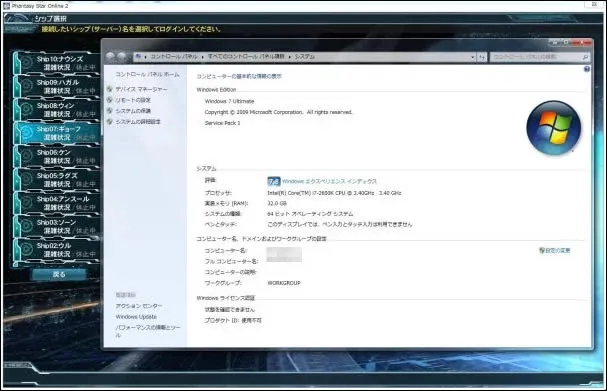Click shield icon beside システムの保護
The image size is (607, 391).
(110, 111)
